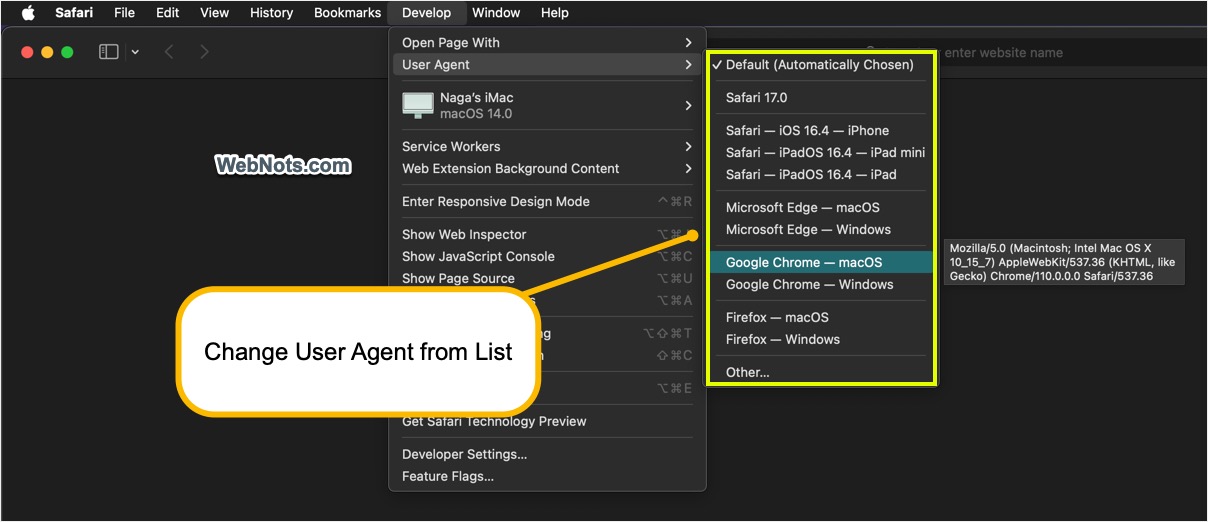The height and width of the screenshot is (522, 1208).
Task: Select Google Chrome — Windows user agent
Action: click(x=821, y=284)
